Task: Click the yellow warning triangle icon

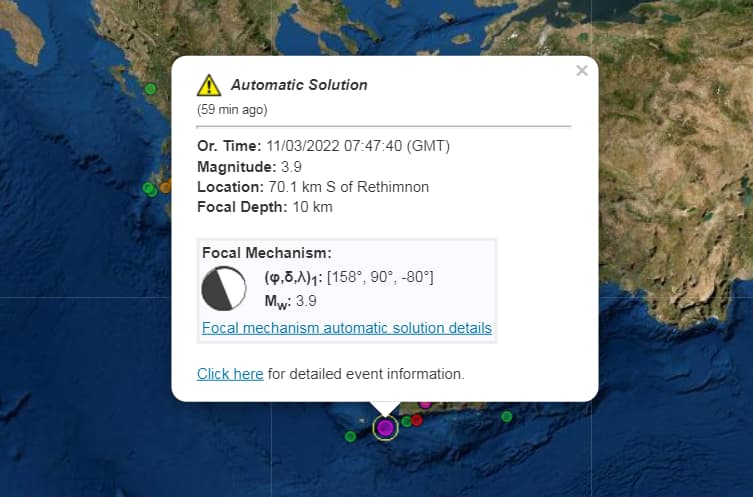Action: coord(208,85)
